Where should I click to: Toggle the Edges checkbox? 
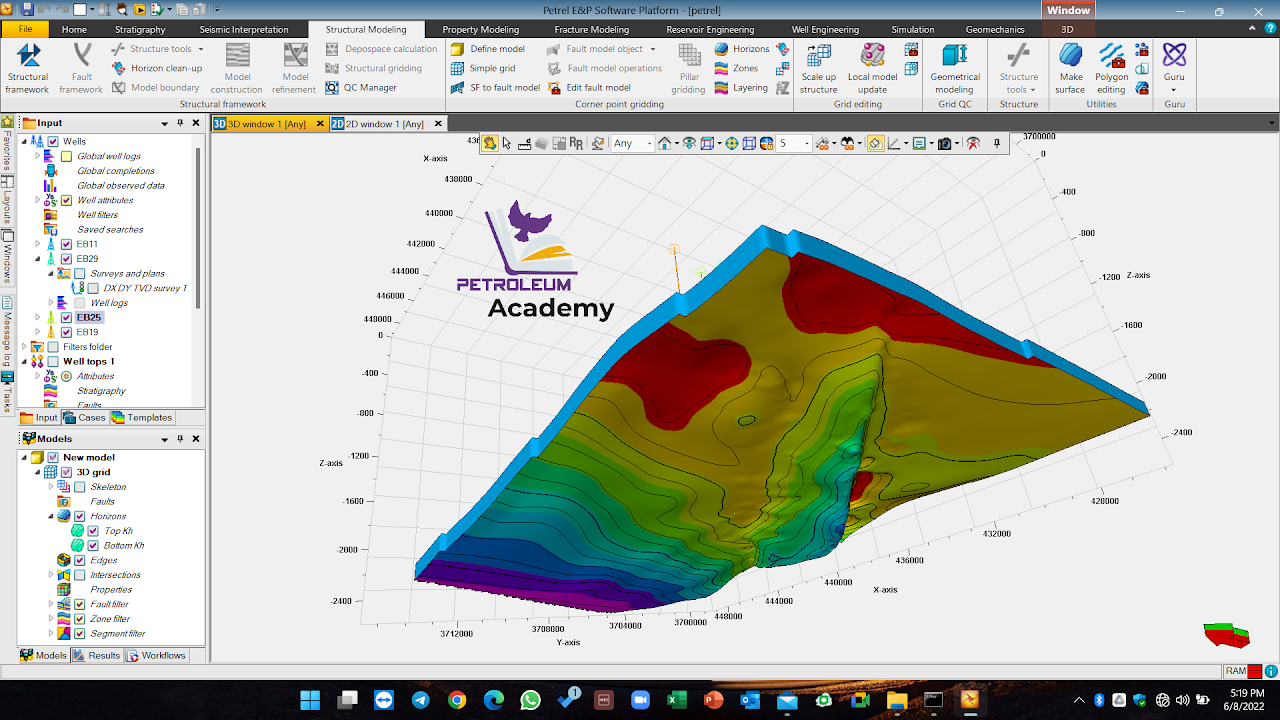pyautogui.click(x=80, y=560)
